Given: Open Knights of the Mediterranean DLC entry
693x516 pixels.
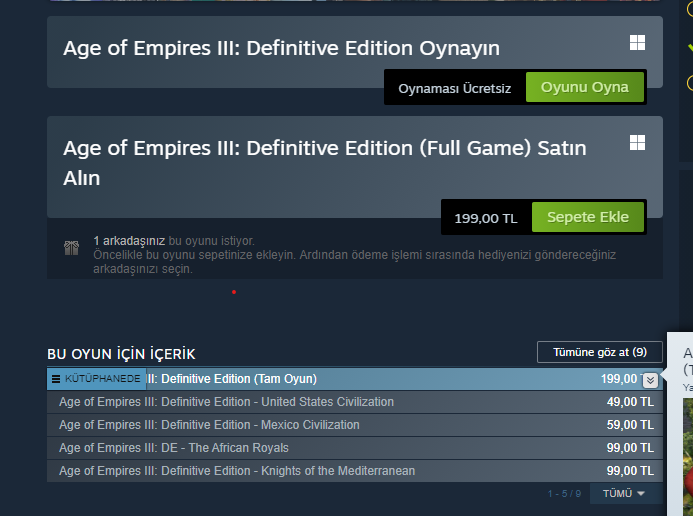Looking at the screenshot, I should pyautogui.click(x=237, y=471).
